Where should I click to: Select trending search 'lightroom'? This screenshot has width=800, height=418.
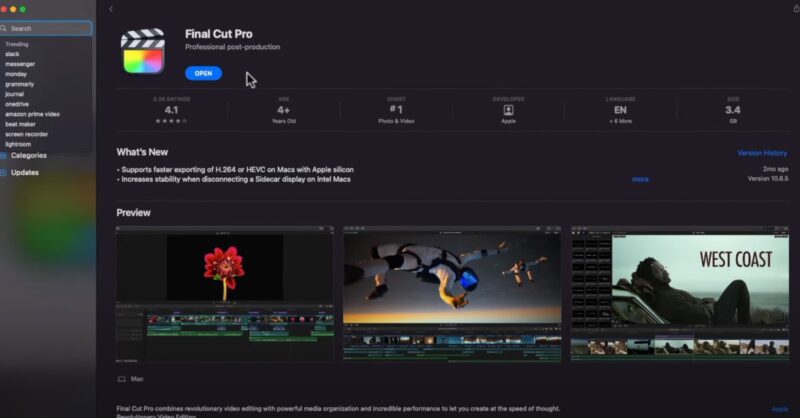[18, 144]
